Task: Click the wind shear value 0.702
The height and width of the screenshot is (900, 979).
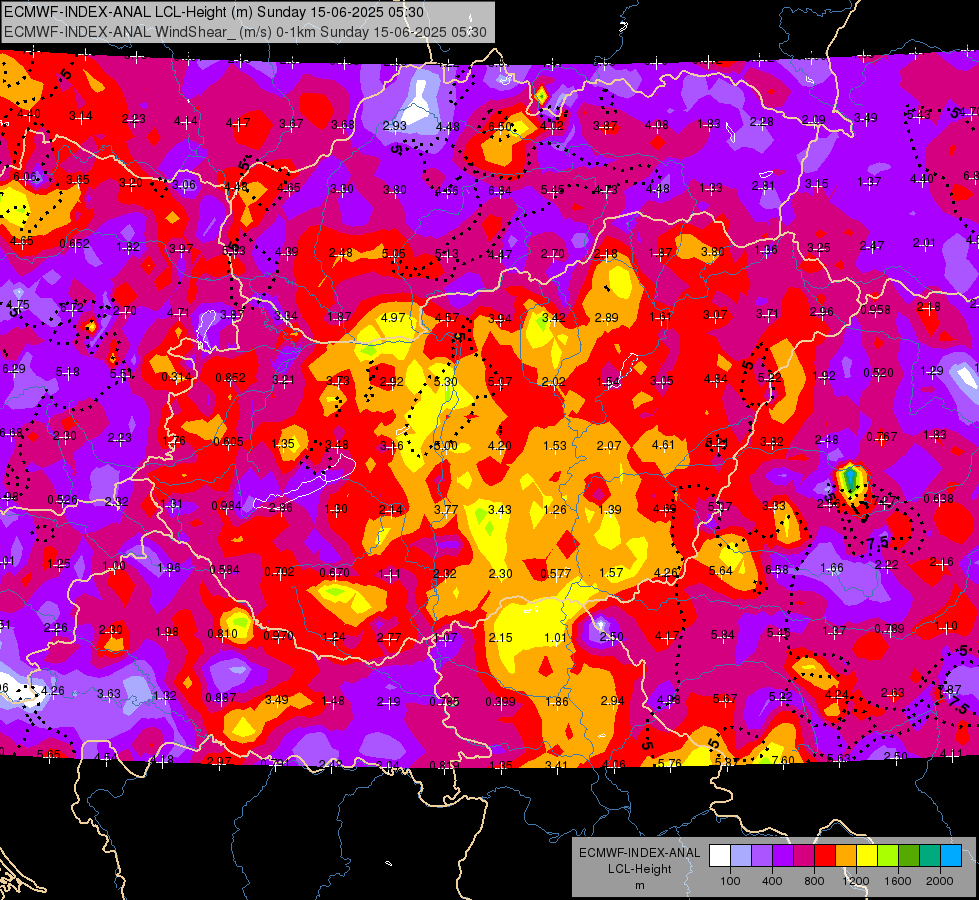Action: [x=279, y=571]
